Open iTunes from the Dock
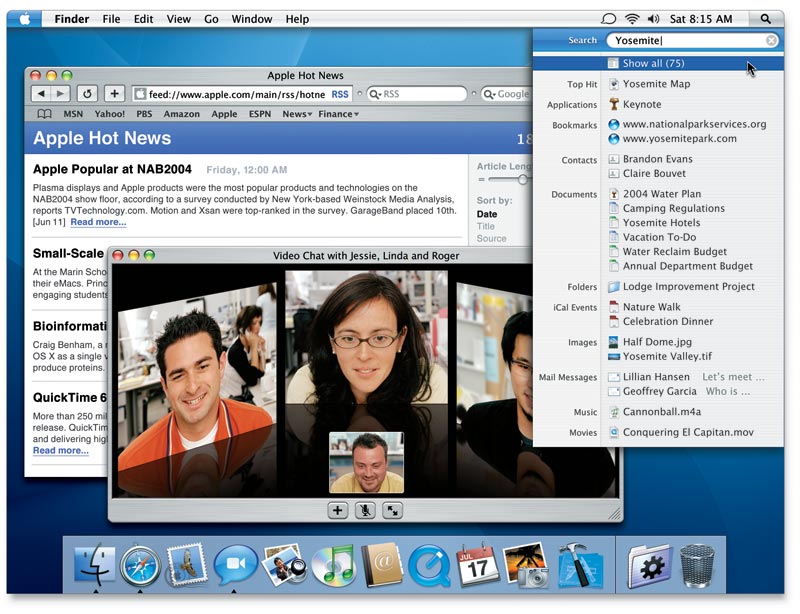 coord(333,566)
